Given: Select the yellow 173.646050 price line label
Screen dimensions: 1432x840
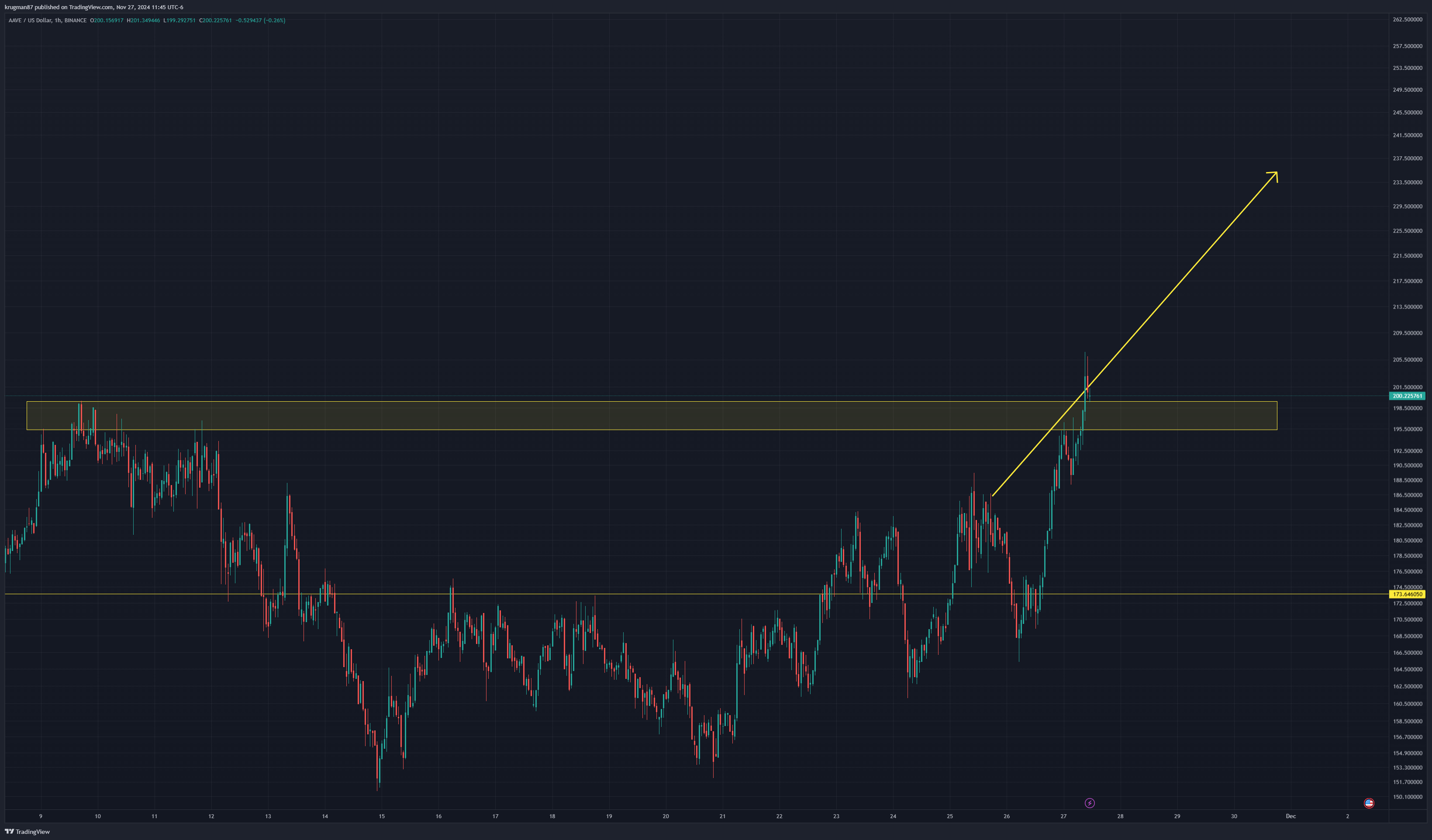Looking at the screenshot, I should click(x=1406, y=594).
